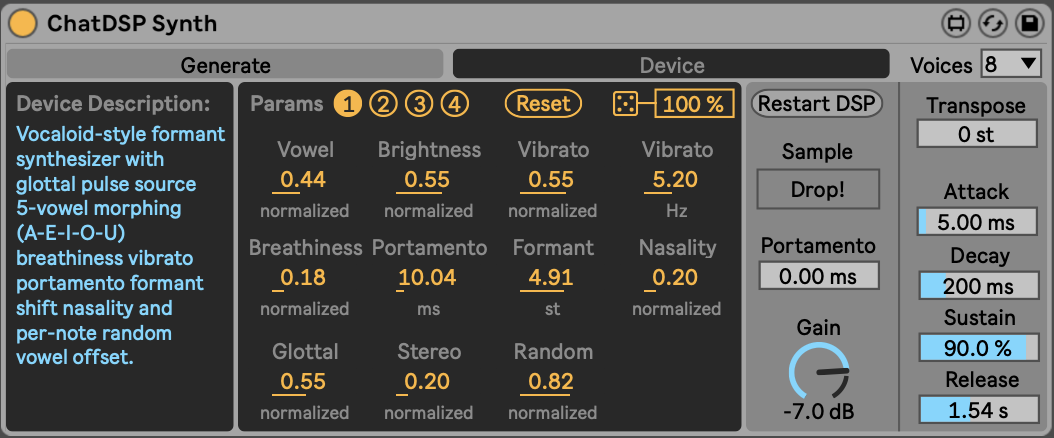
Task: Switch to params page 4
Action: pyautogui.click(x=455, y=103)
